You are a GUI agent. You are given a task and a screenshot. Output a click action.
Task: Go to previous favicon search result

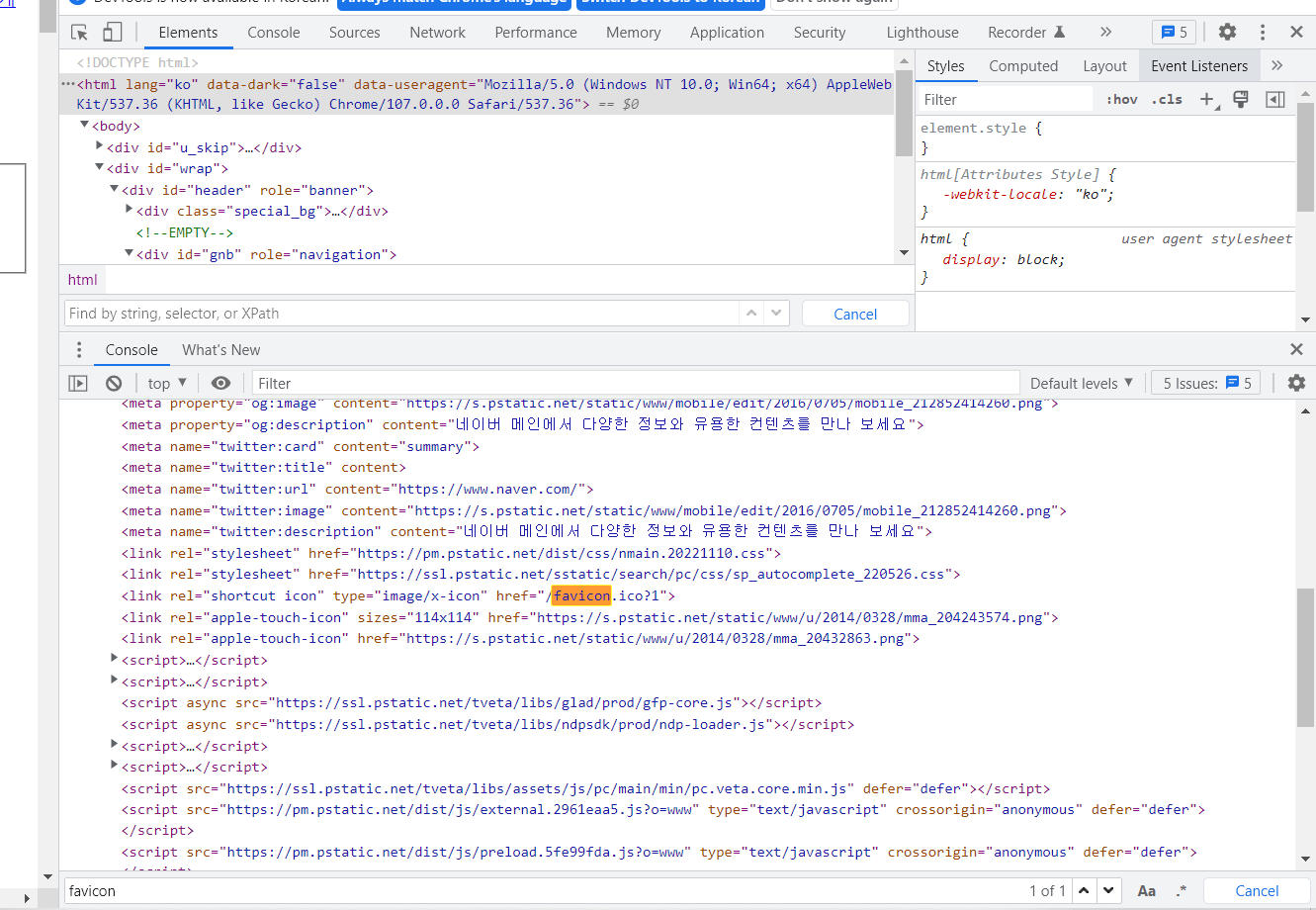point(1085,890)
